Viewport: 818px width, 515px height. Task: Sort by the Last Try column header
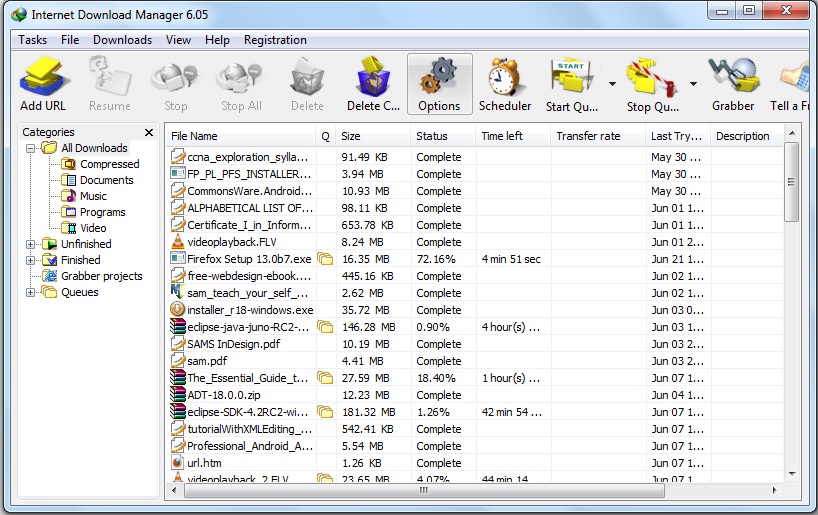click(678, 136)
